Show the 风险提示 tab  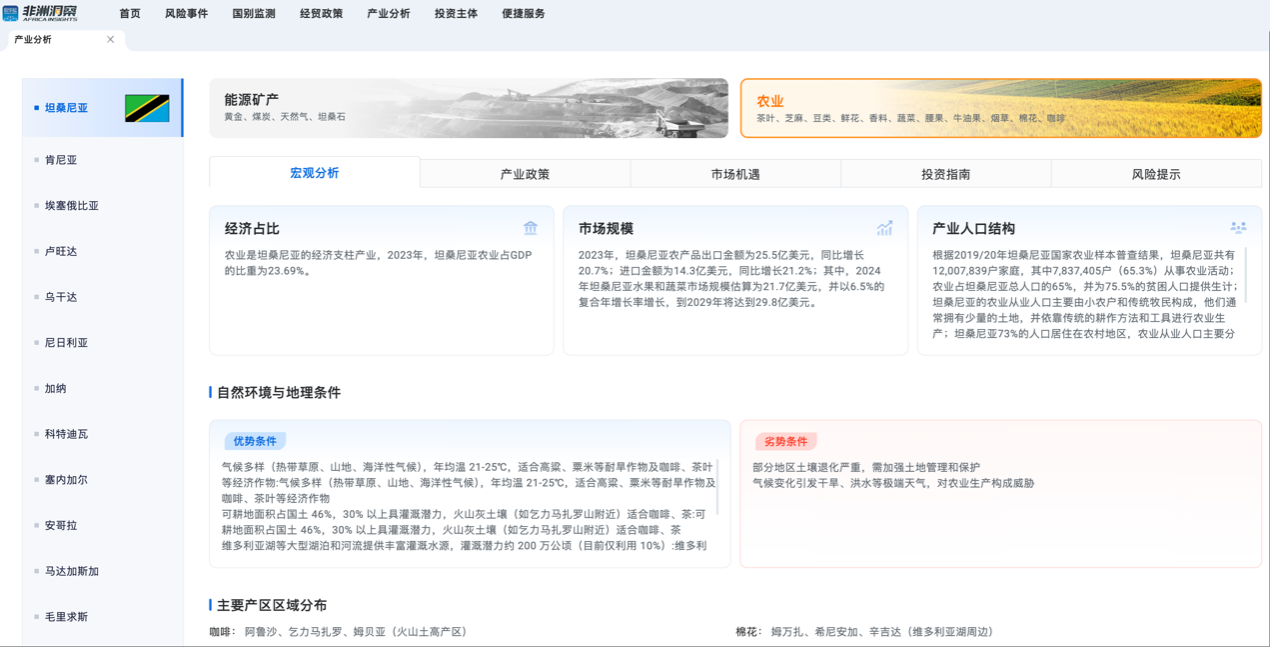click(1156, 174)
